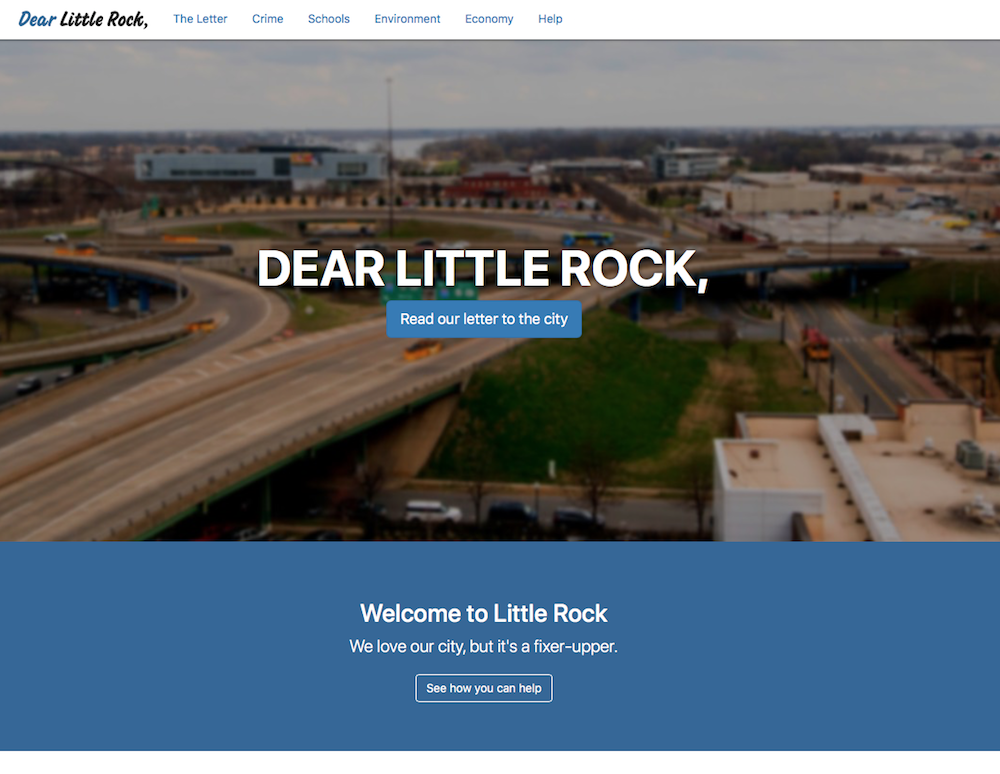Click the Help nav link
This screenshot has height=774, width=1000.
[550, 19]
